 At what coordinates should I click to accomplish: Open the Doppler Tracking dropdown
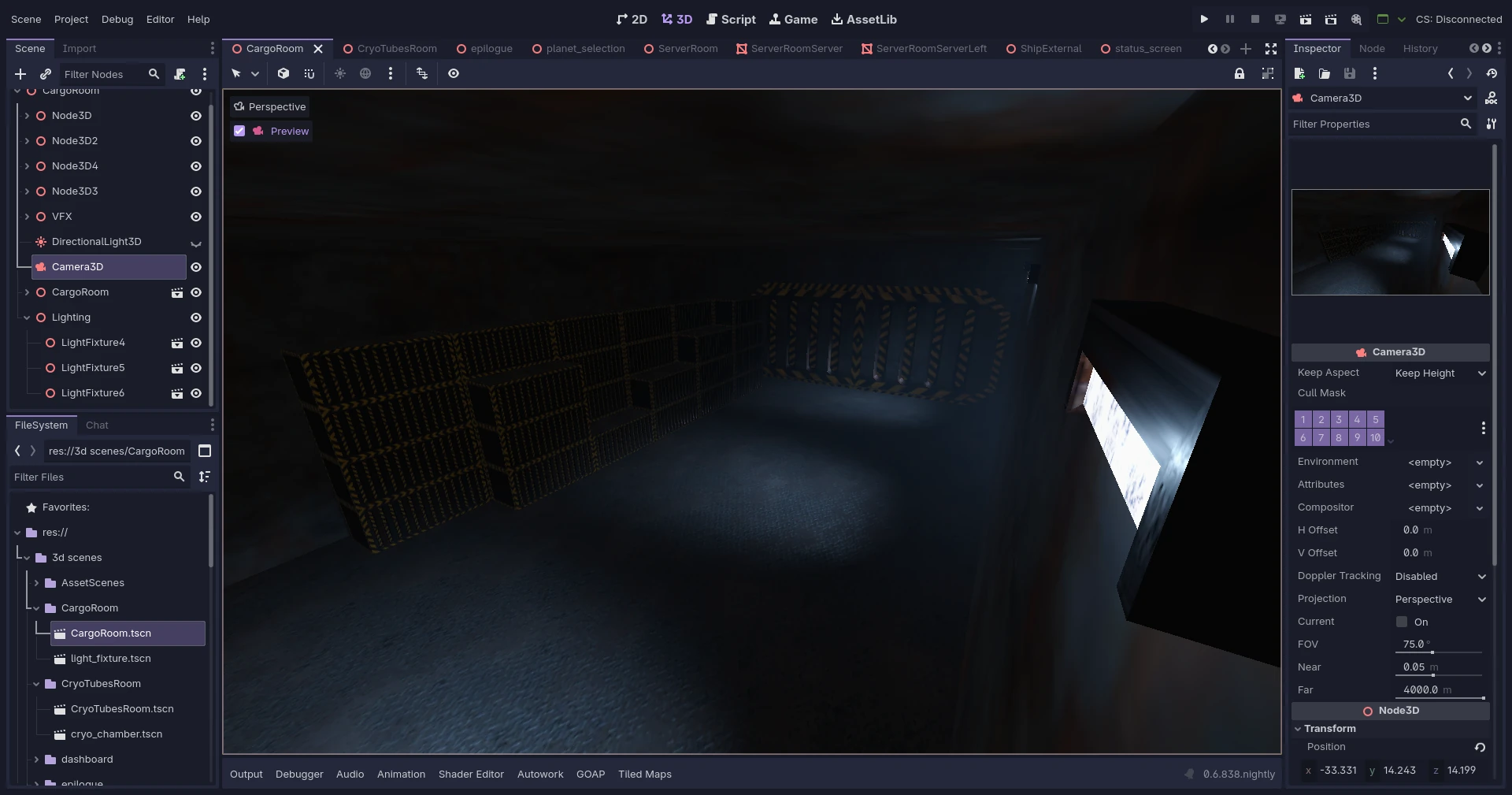point(1440,577)
